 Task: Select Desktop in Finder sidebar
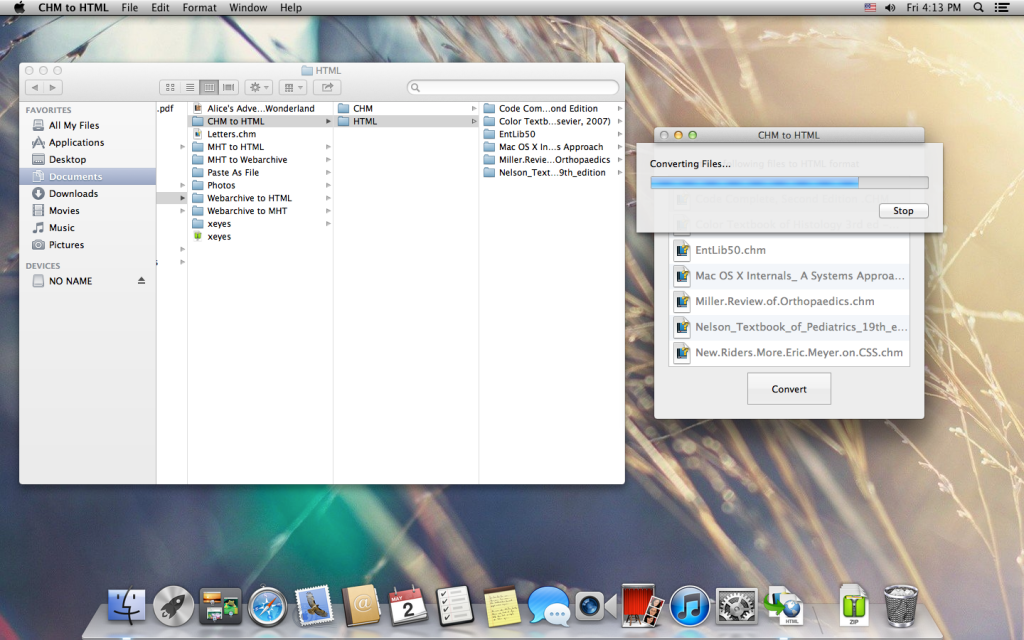[x=67, y=159]
